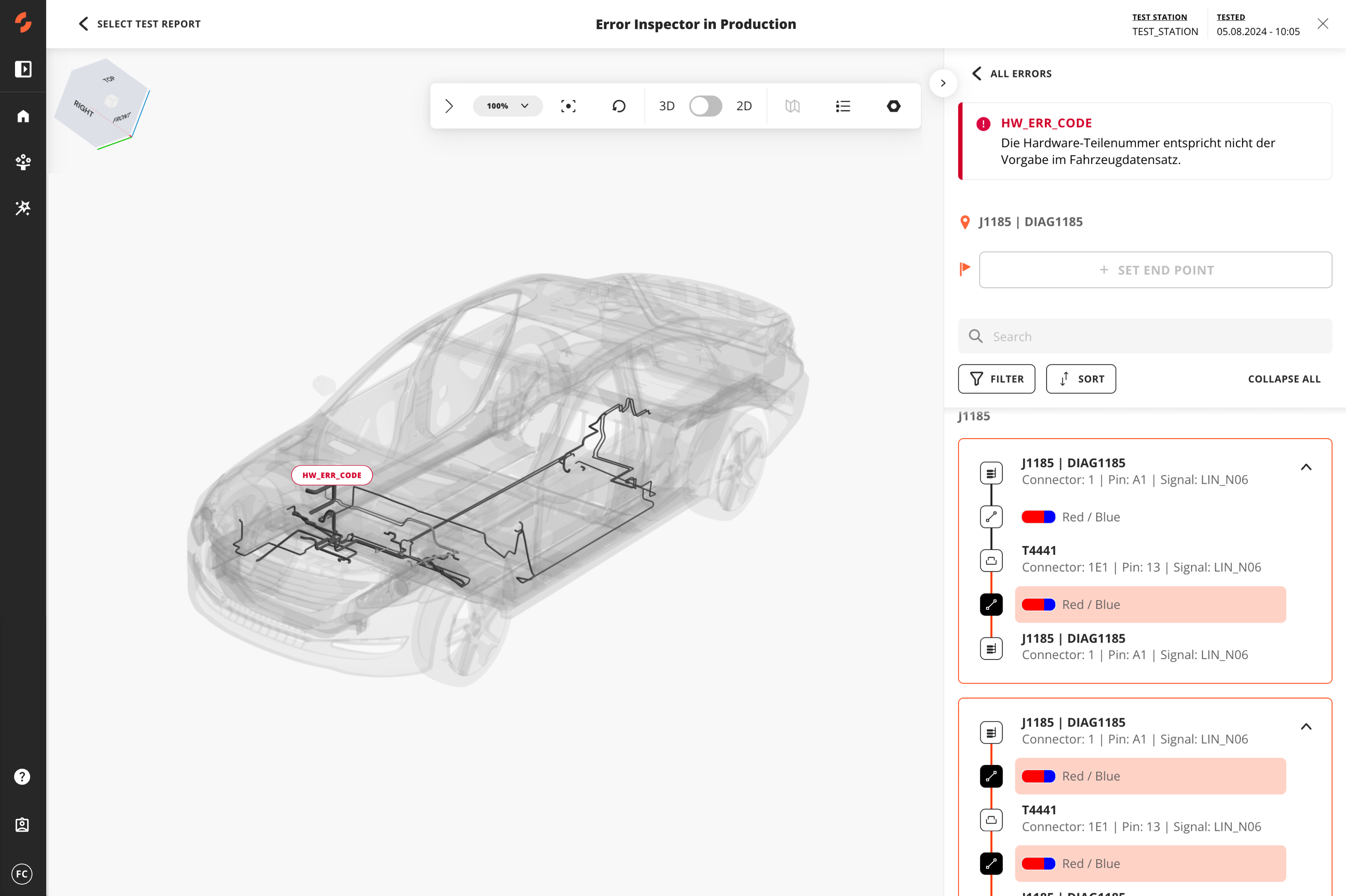Image resolution: width=1346 pixels, height=896 pixels.
Task: Click the hexagon settings icon in toolbar
Action: click(x=893, y=106)
